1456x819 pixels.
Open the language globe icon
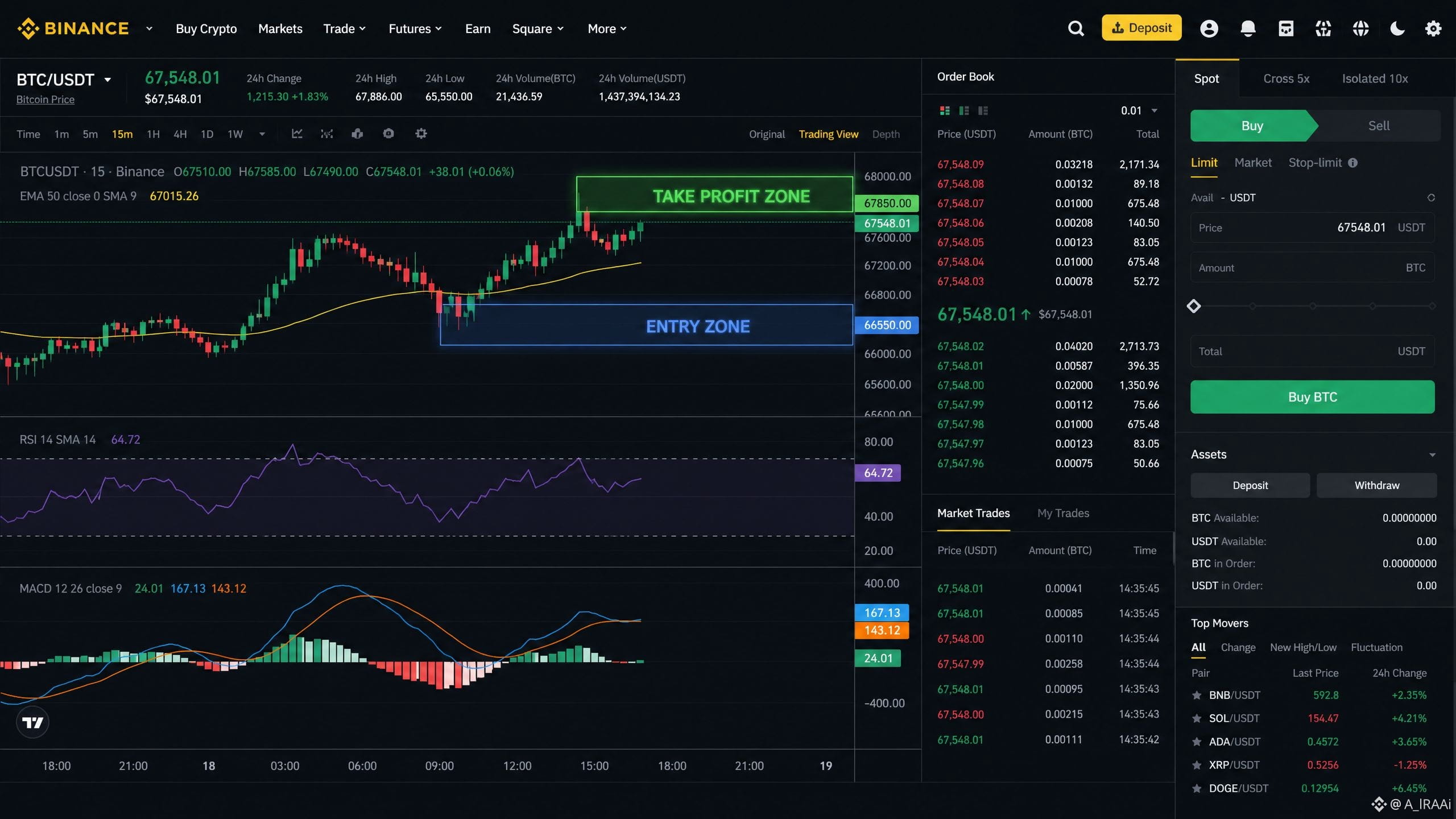tap(1360, 28)
